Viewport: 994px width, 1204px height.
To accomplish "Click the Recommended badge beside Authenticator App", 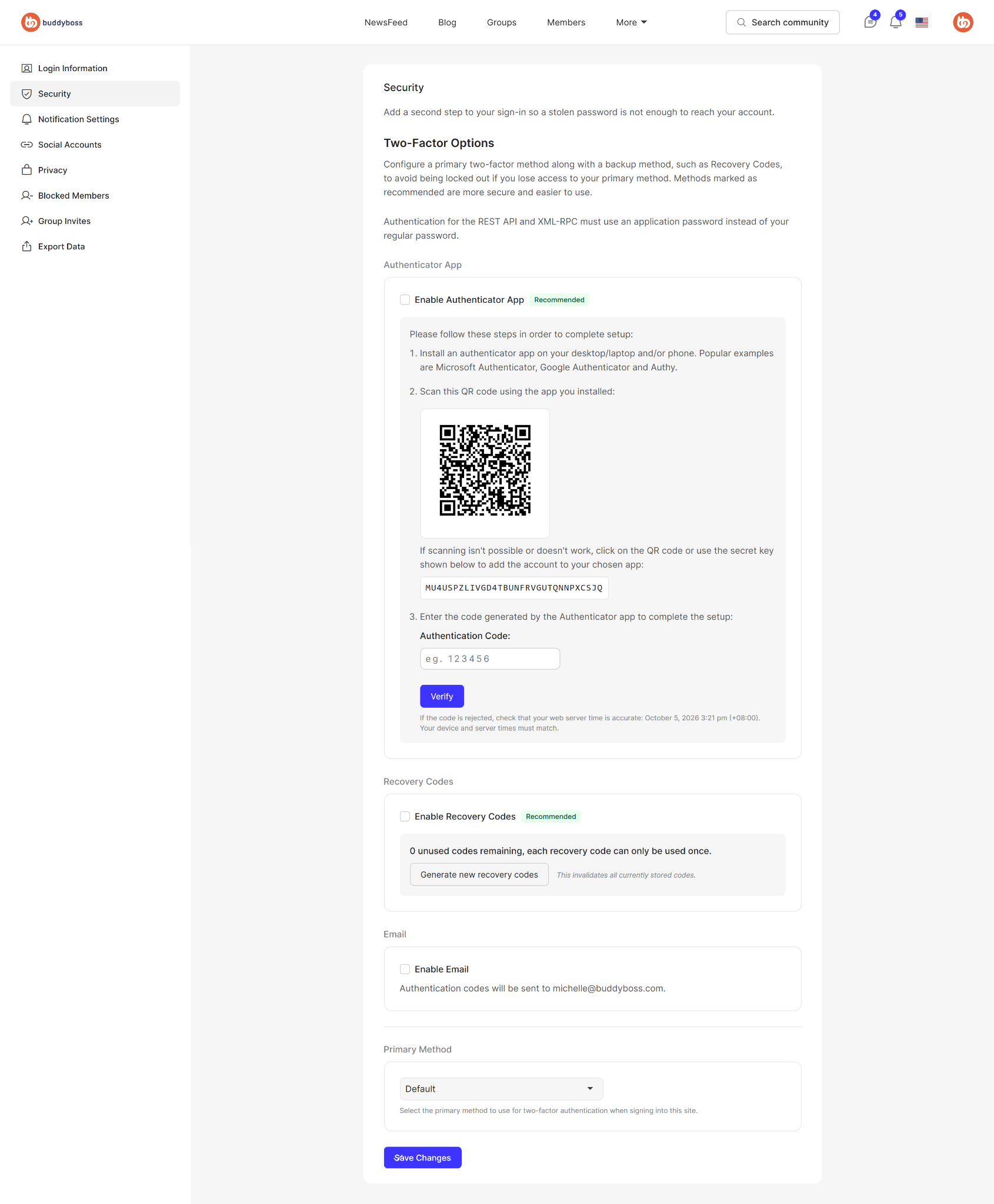I will tap(559, 300).
